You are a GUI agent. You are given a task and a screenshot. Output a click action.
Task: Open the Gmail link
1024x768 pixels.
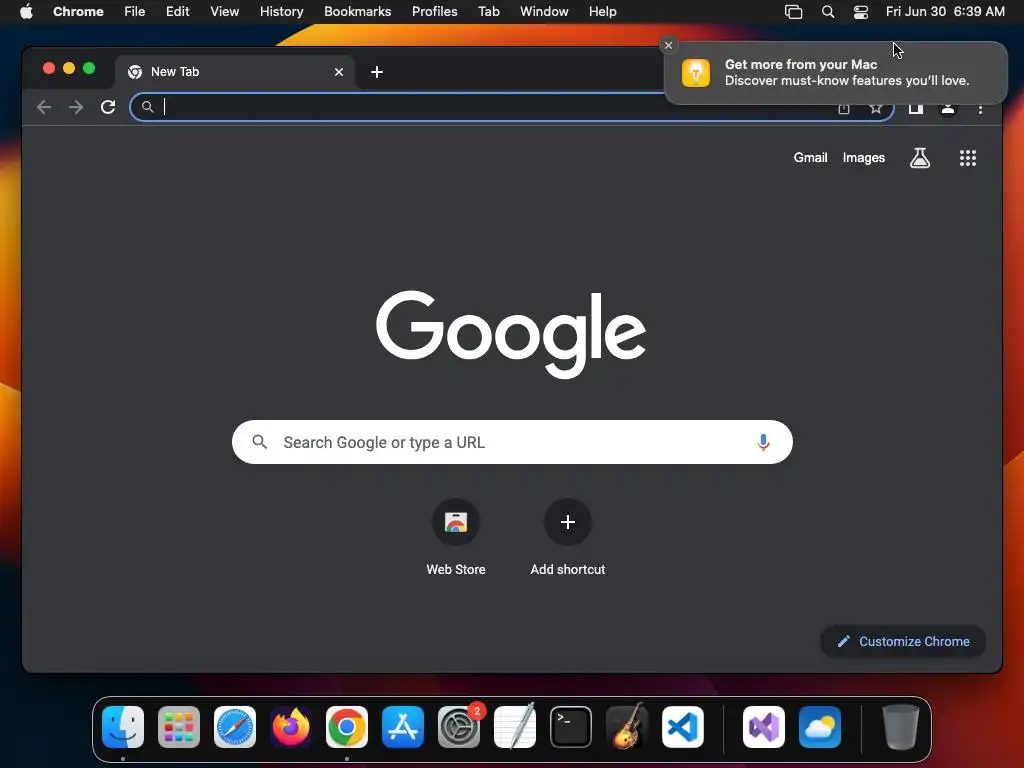pos(810,157)
